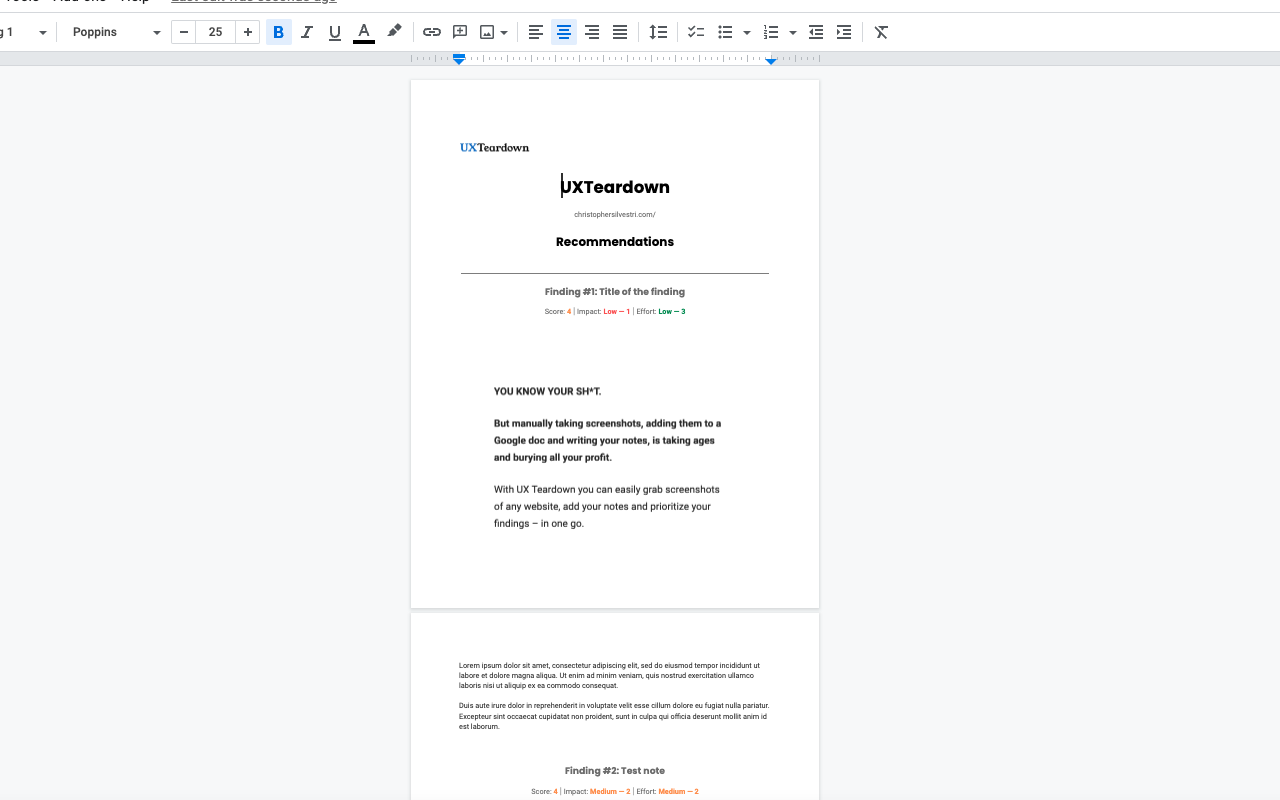Click the 'Finding #2: Test note' heading

pyautogui.click(x=615, y=771)
